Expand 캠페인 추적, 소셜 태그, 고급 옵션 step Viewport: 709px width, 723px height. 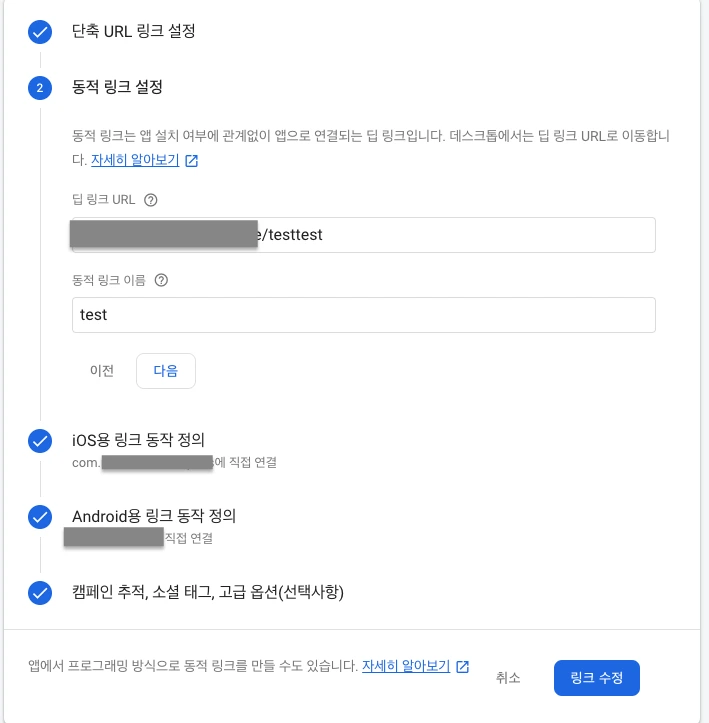pyautogui.click(x=208, y=592)
